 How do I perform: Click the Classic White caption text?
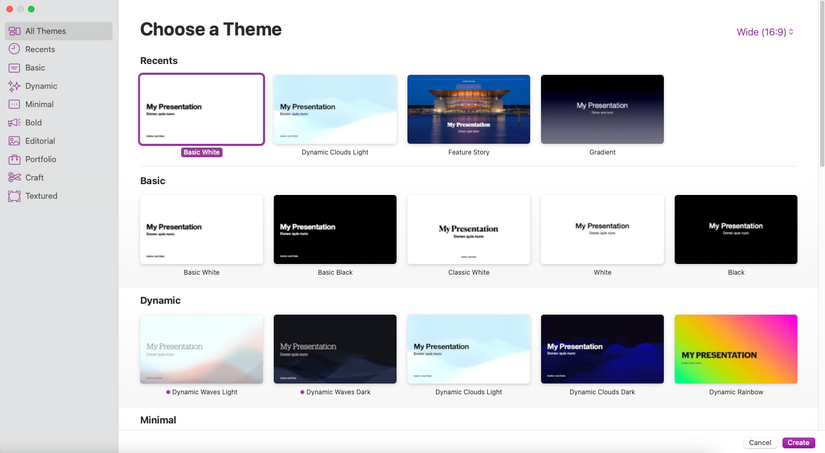coord(469,273)
